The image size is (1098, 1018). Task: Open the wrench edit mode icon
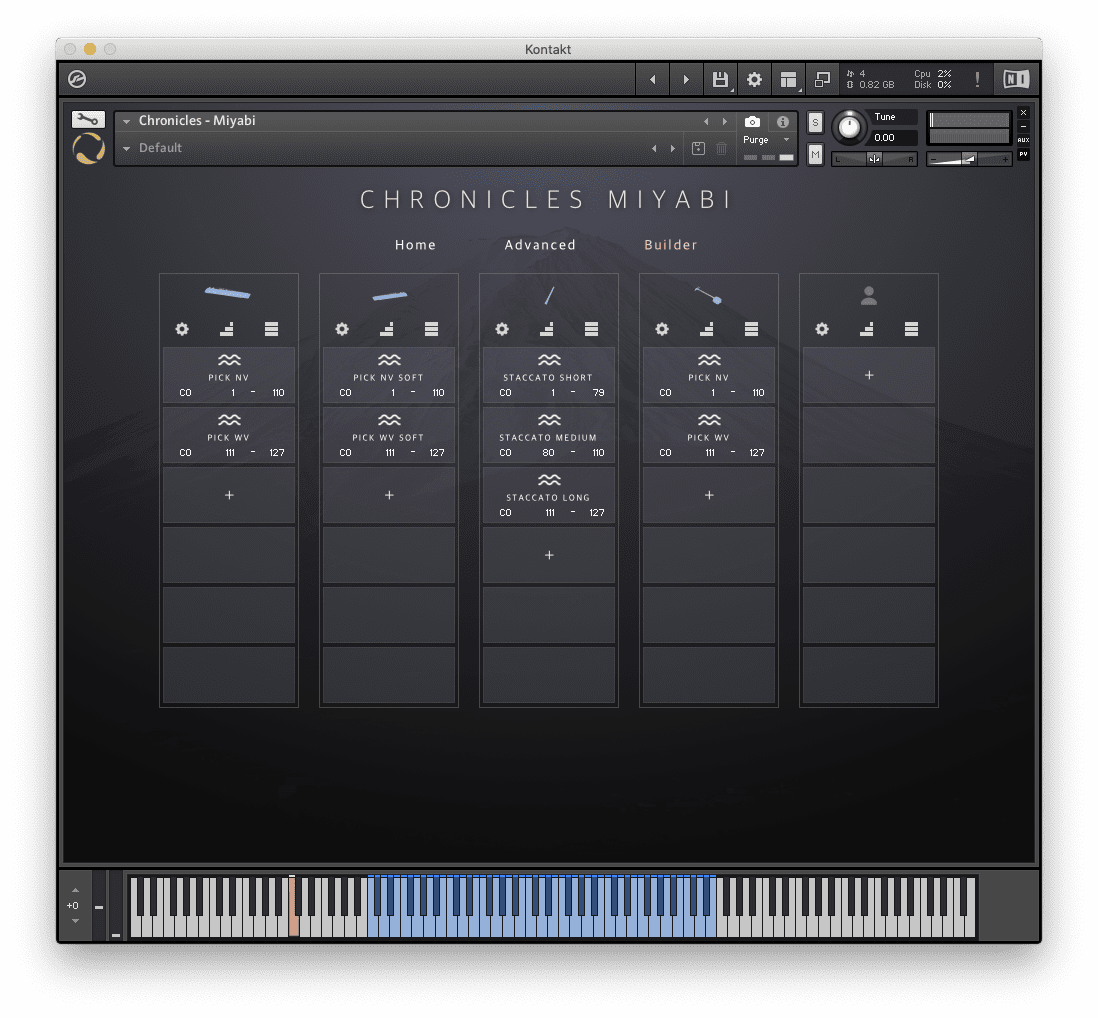click(x=88, y=119)
